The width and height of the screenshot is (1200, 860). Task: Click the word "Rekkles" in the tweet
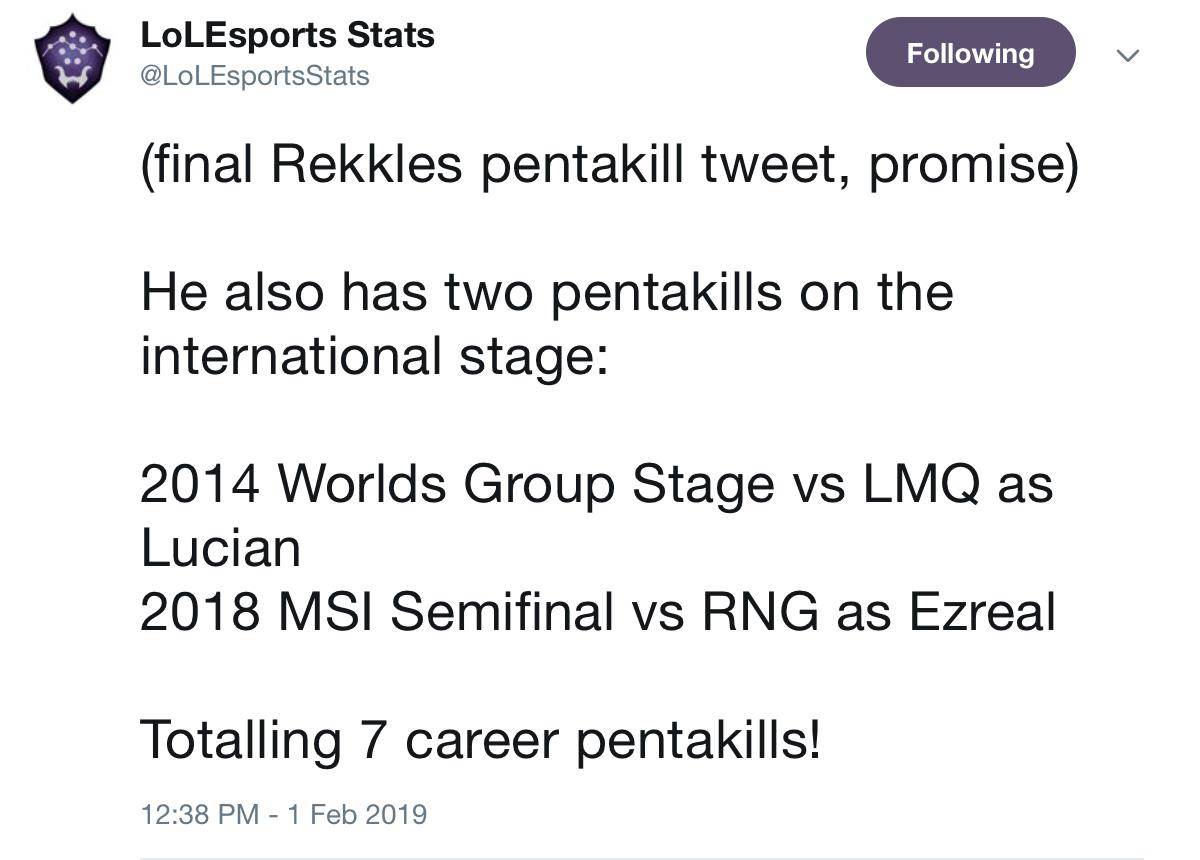click(366, 166)
